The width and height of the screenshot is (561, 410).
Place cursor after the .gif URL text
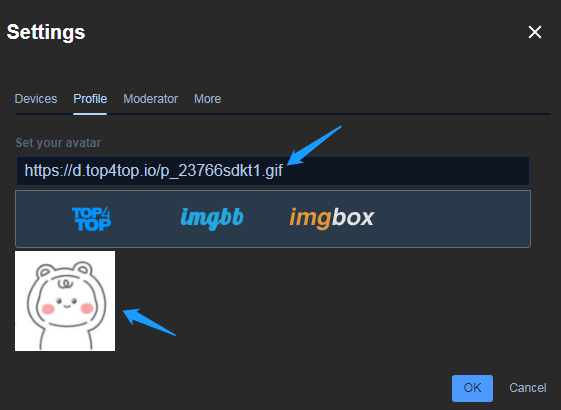[285, 171]
